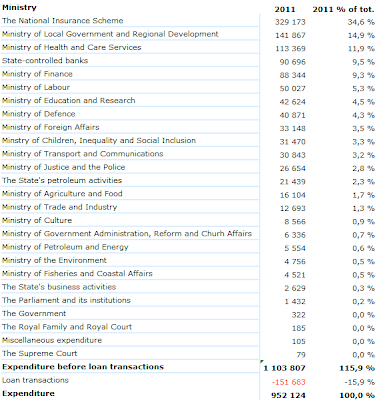
Task: Select the percentage 100,0 %
Action: (x=357, y=396)
